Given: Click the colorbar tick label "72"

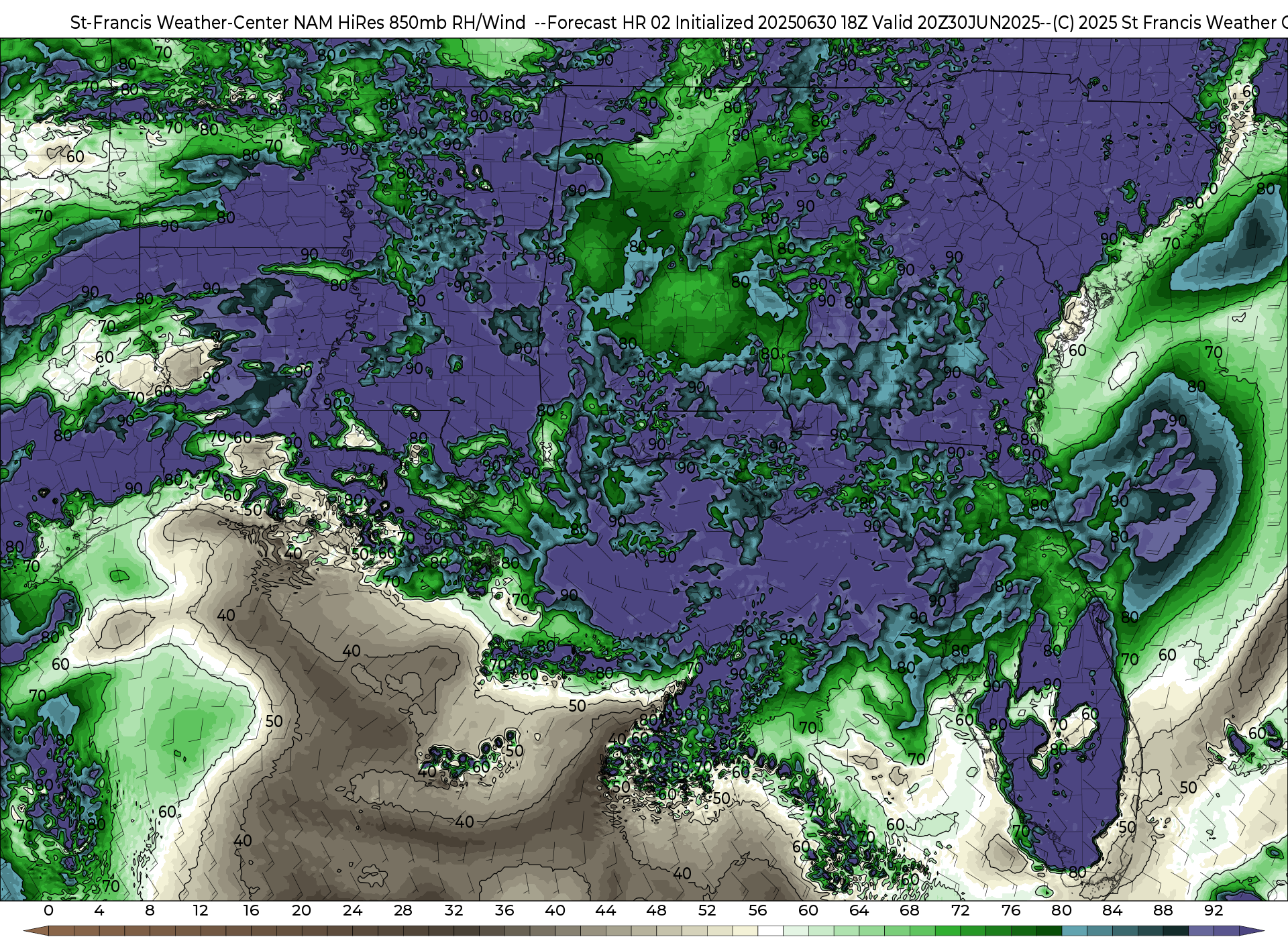Looking at the screenshot, I should pyautogui.click(x=960, y=911).
